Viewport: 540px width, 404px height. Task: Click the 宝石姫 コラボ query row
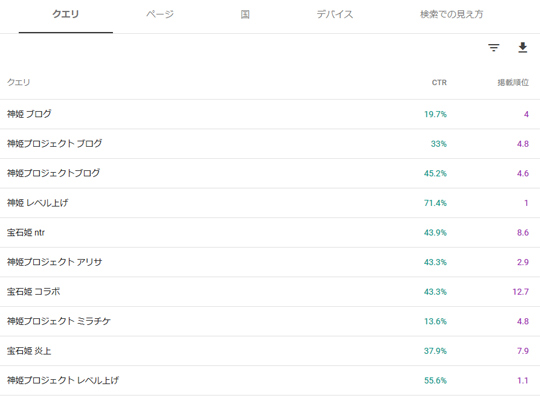point(270,292)
